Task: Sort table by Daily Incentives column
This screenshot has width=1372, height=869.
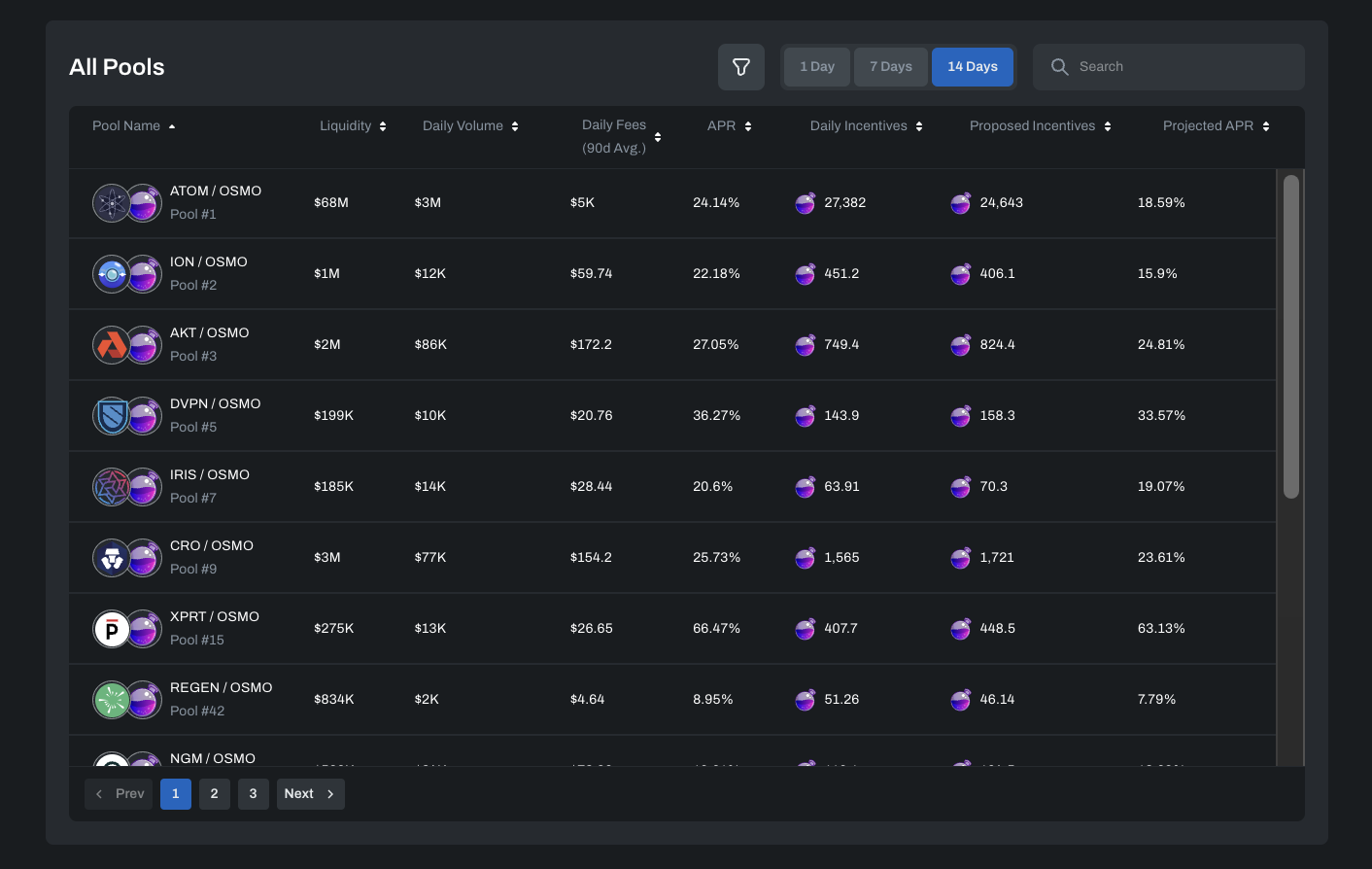Action: click(x=867, y=126)
